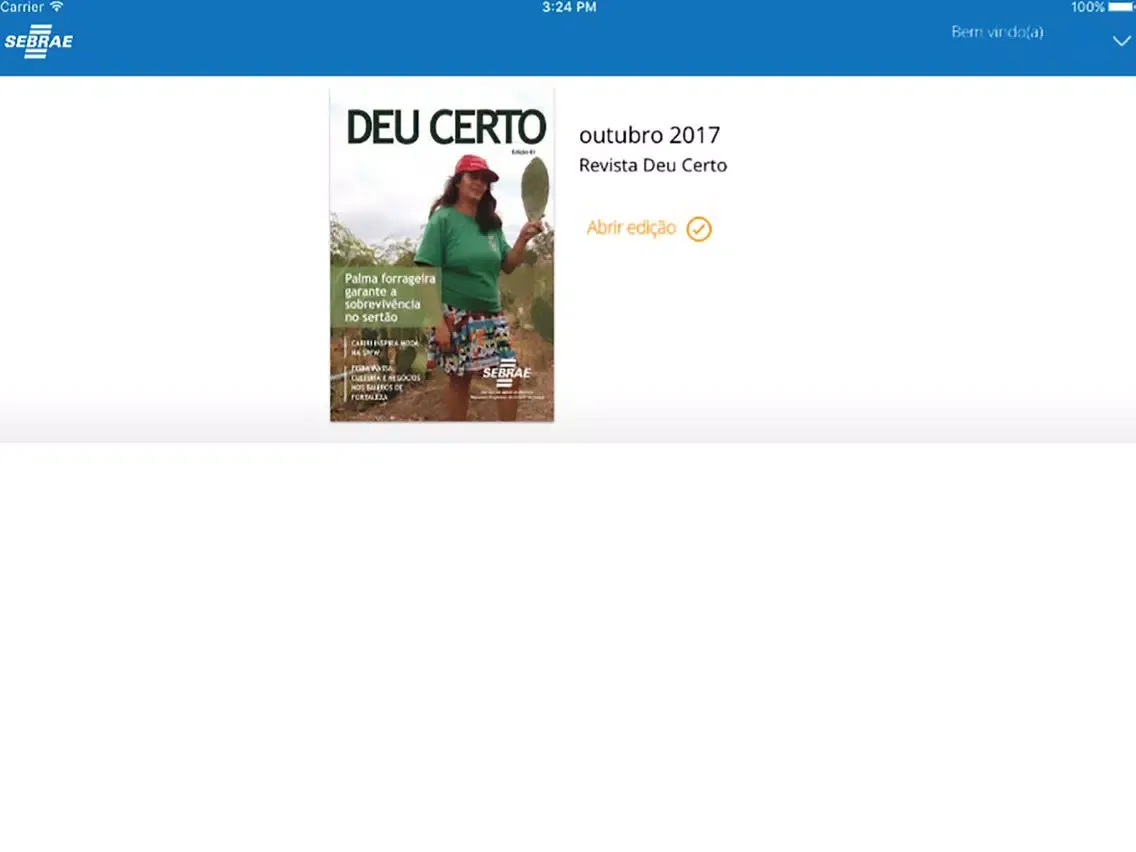Image resolution: width=1136 pixels, height=852 pixels.
Task: Select the outubro 2017 title
Action: [x=649, y=135]
